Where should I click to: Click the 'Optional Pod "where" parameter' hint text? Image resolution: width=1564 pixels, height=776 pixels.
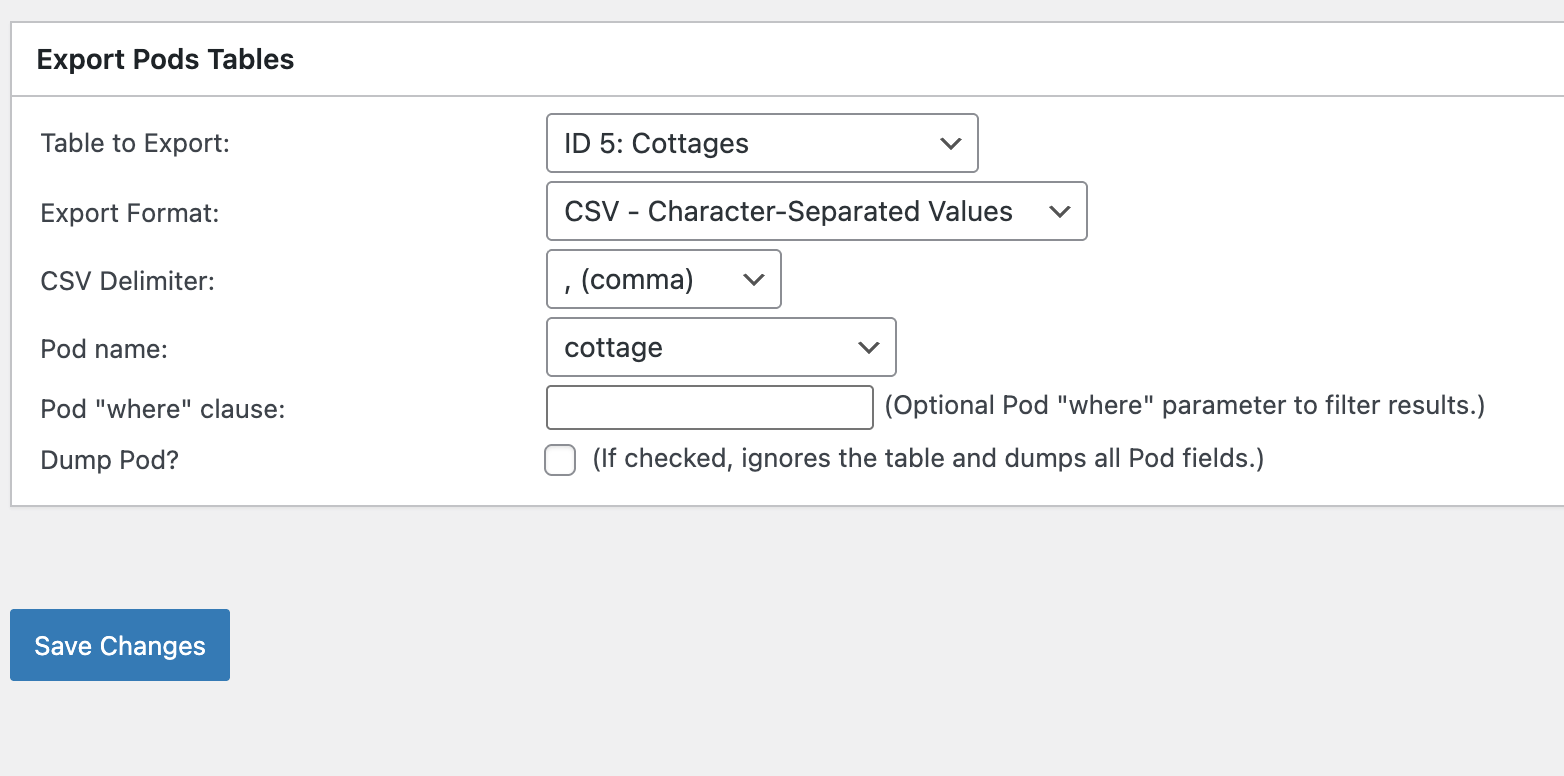tap(1185, 406)
